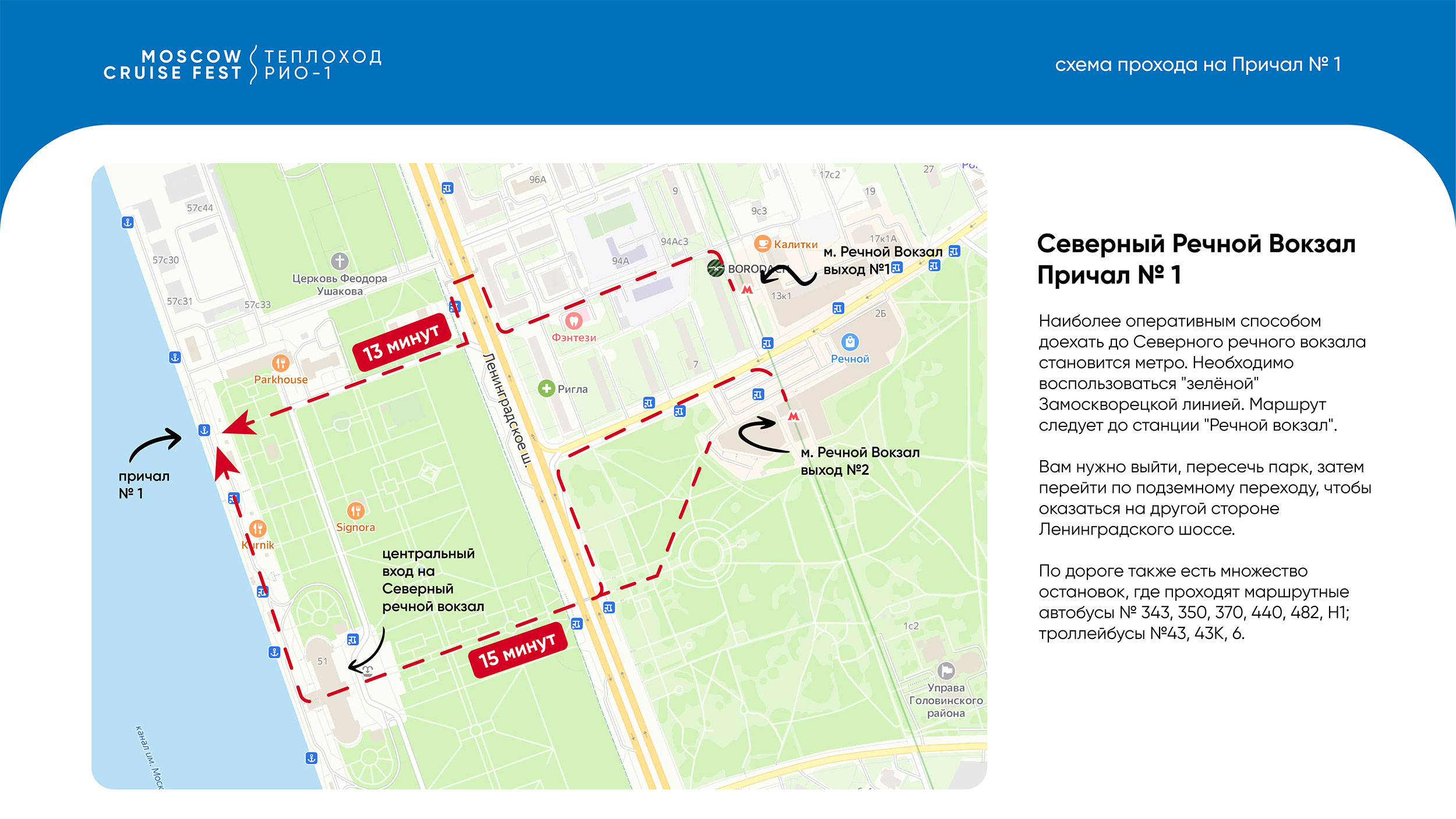Click the м. Речной Вокзал выход №2 label
Image resolution: width=1456 pixels, height=819 pixels.
click(x=860, y=461)
